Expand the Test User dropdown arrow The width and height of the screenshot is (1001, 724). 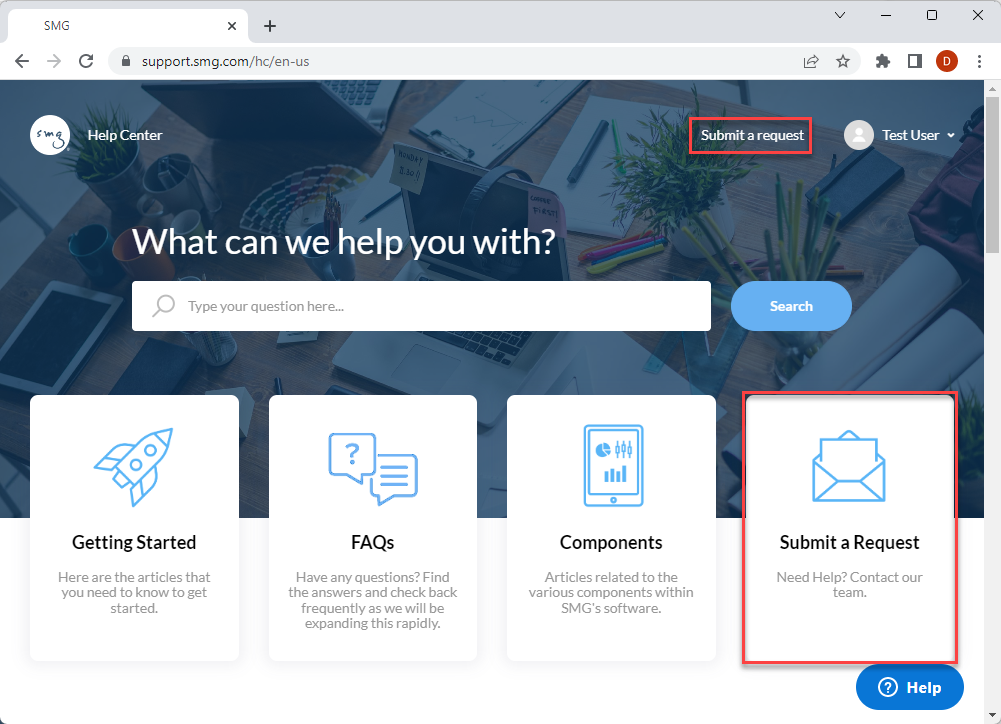click(951, 135)
